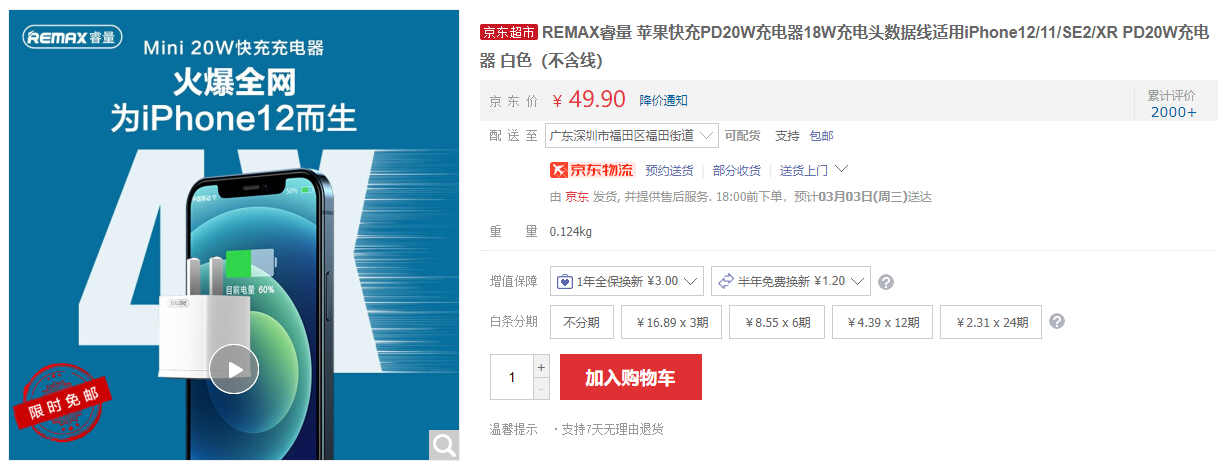Click the help icon beside the installment options

tap(1057, 321)
